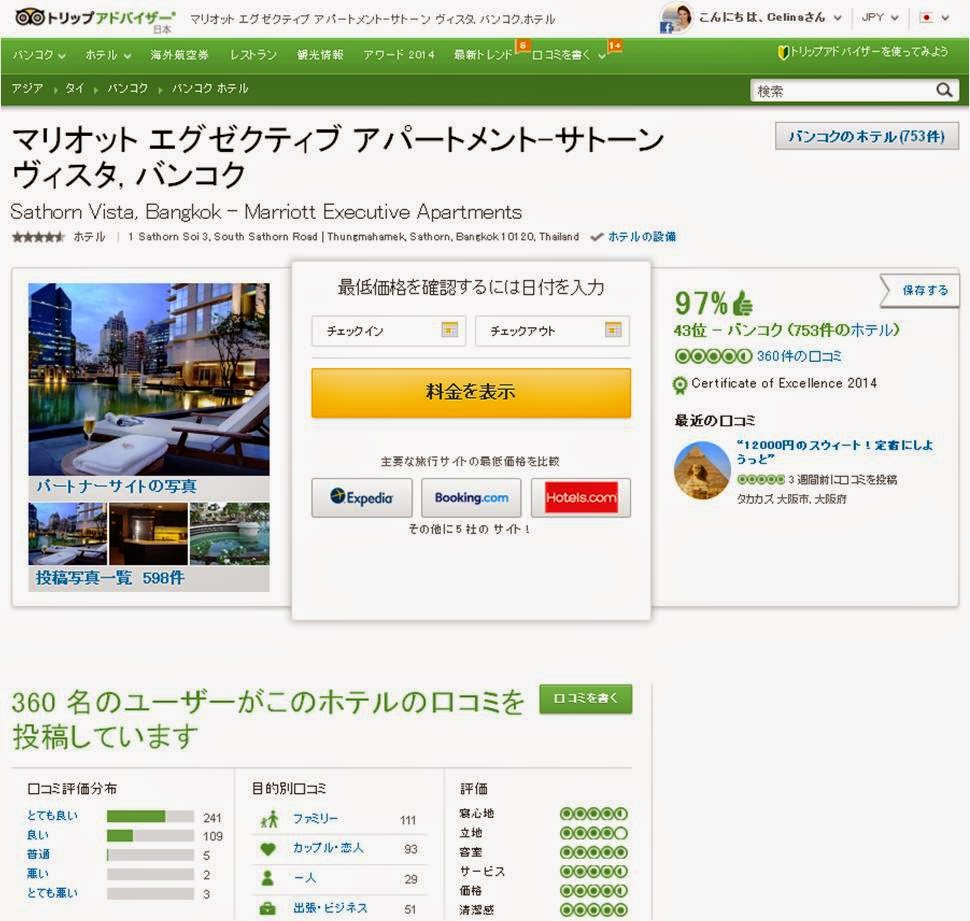
Task: Click the solo traveler person icon
Action: click(268, 878)
